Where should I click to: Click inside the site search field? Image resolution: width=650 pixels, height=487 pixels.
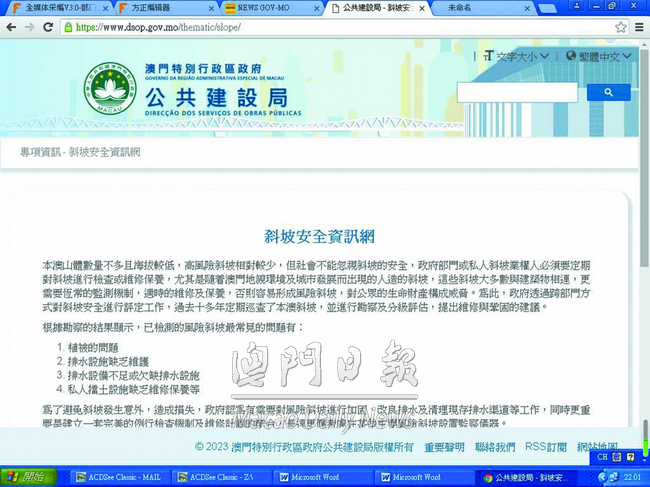516,92
